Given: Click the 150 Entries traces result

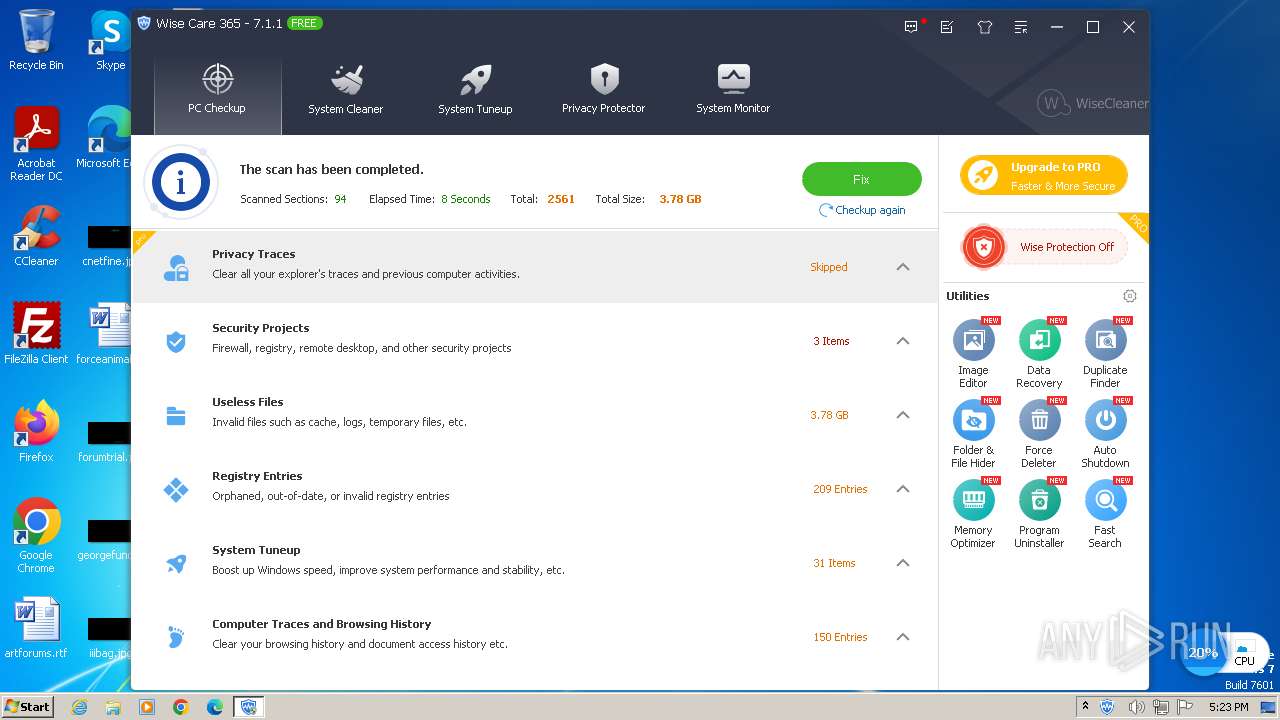Looking at the screenshot, I should click(x=840, y=637).
